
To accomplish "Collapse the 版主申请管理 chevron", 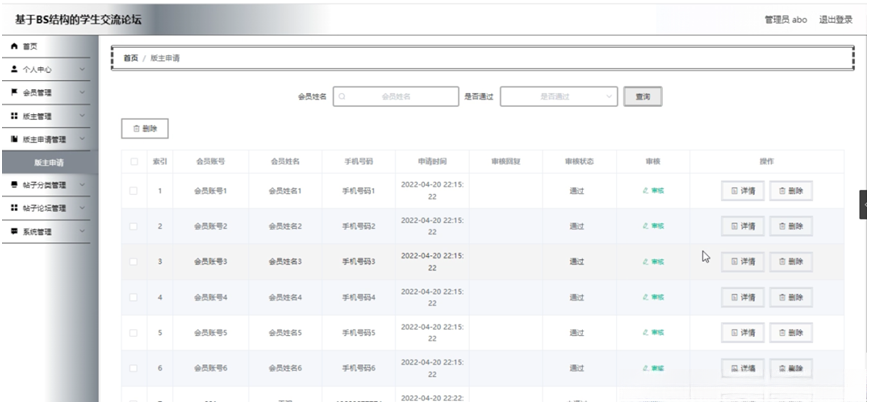I will (x=82, y=139).
